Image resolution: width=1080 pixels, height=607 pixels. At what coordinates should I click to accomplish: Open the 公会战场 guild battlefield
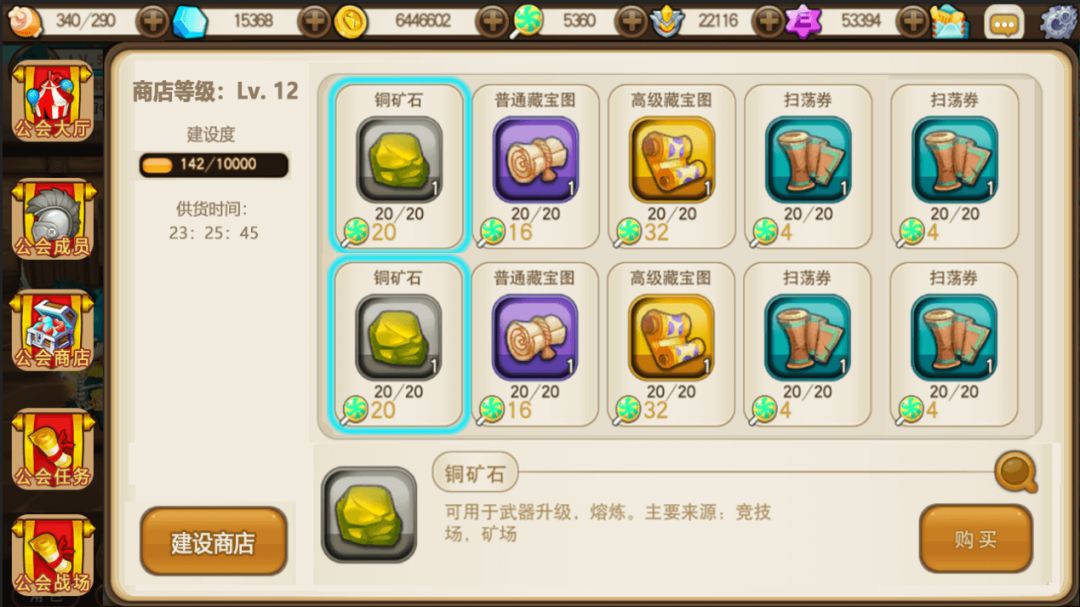(x=52, y=556)
